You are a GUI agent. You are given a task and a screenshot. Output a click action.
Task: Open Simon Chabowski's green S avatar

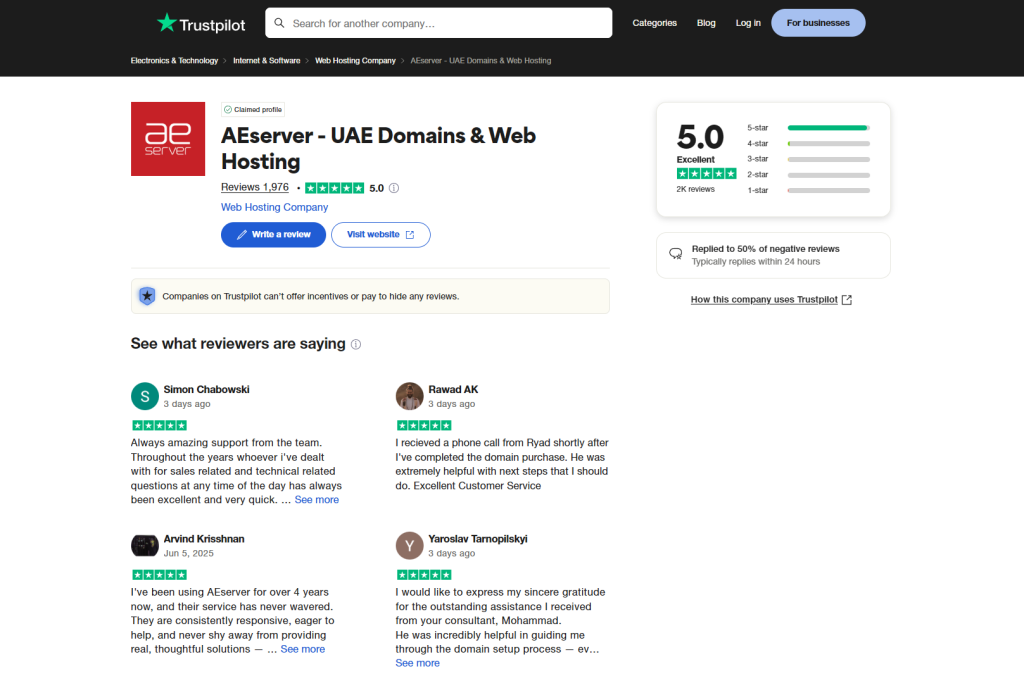tap(145, 396)
